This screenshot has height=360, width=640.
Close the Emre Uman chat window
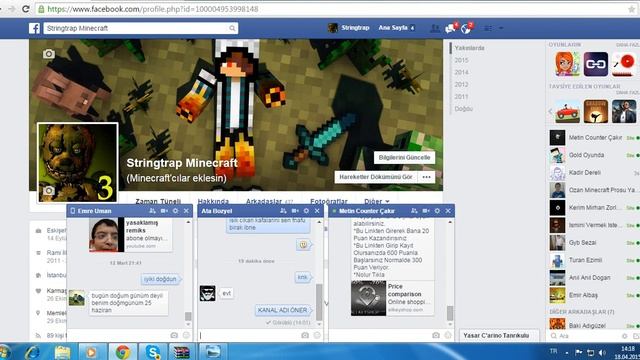tap(187, 211)
